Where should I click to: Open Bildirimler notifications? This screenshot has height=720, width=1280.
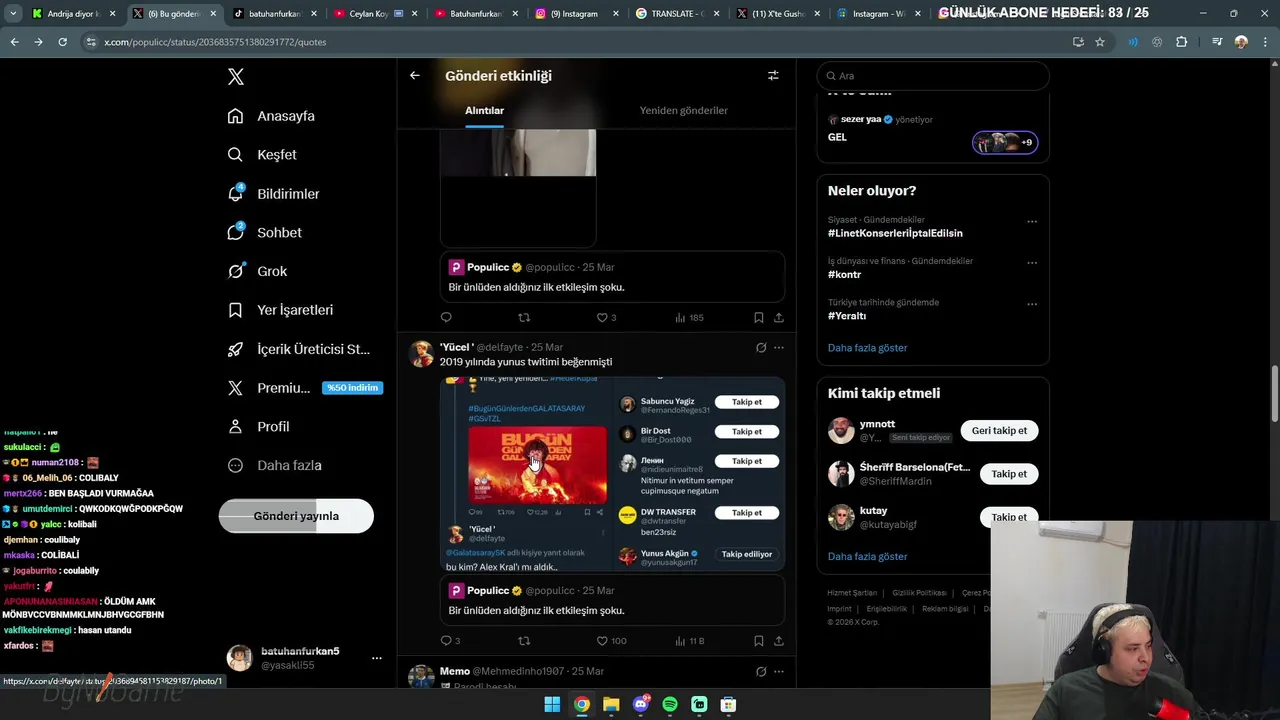[273, 194]
